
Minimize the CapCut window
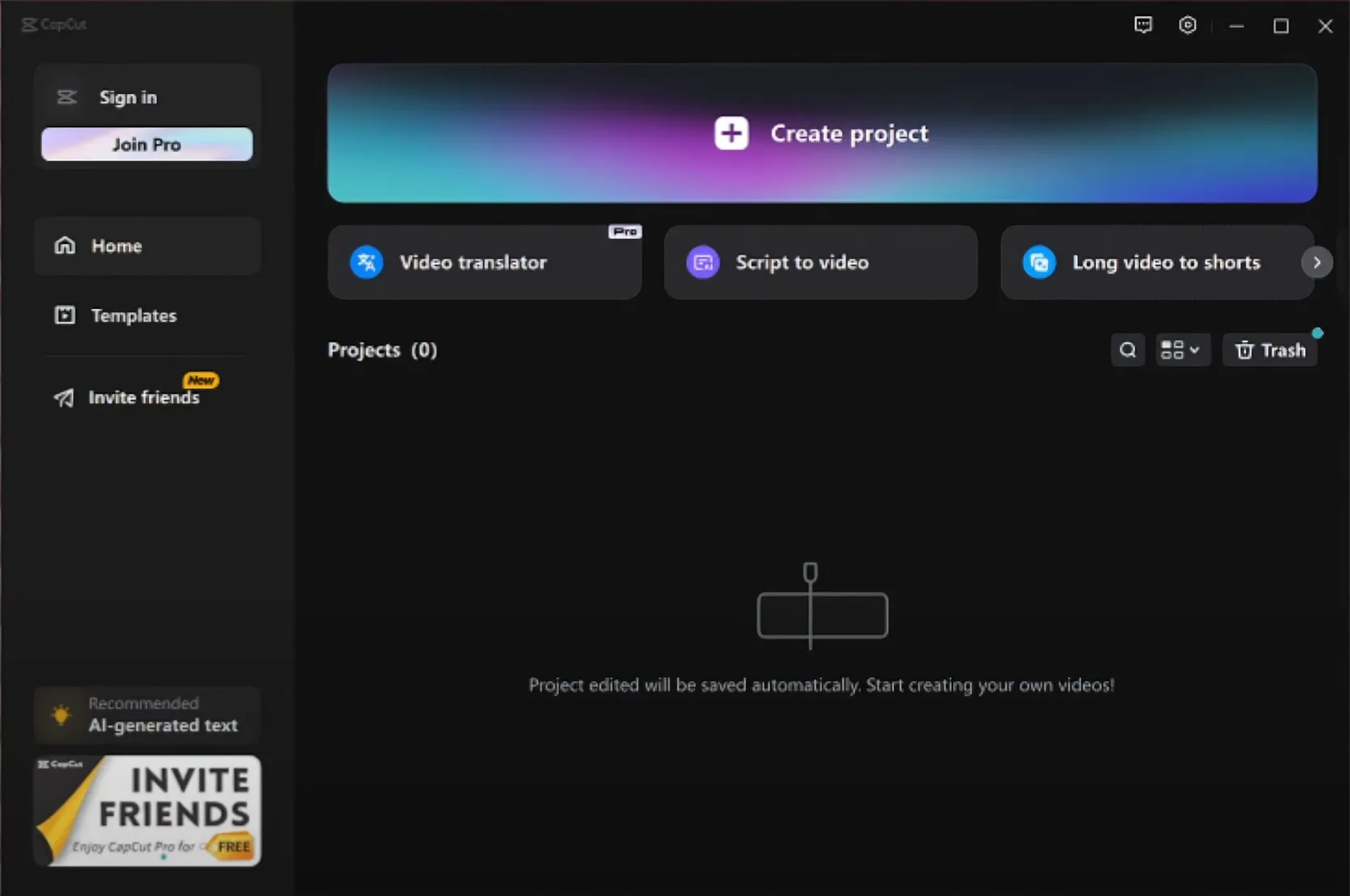tap(1236, 26)
